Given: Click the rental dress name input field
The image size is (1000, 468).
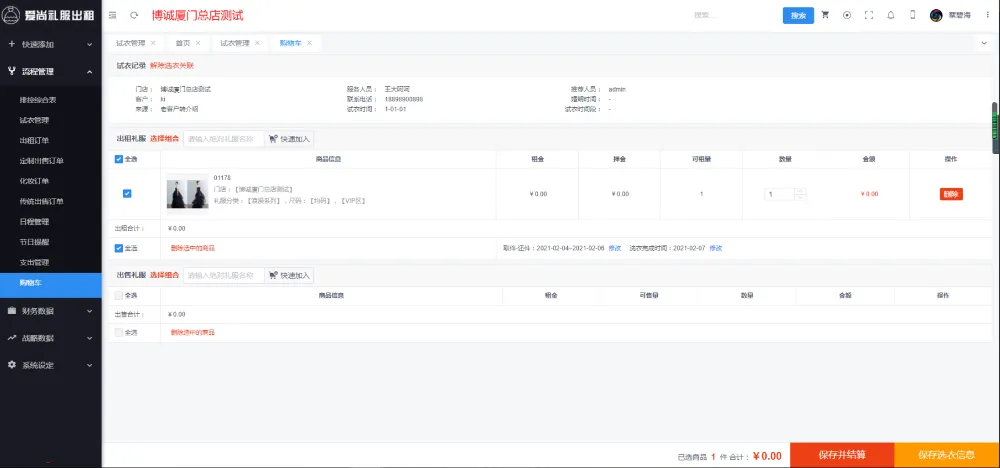Looking at the screenshot, I should pos(224,139).
